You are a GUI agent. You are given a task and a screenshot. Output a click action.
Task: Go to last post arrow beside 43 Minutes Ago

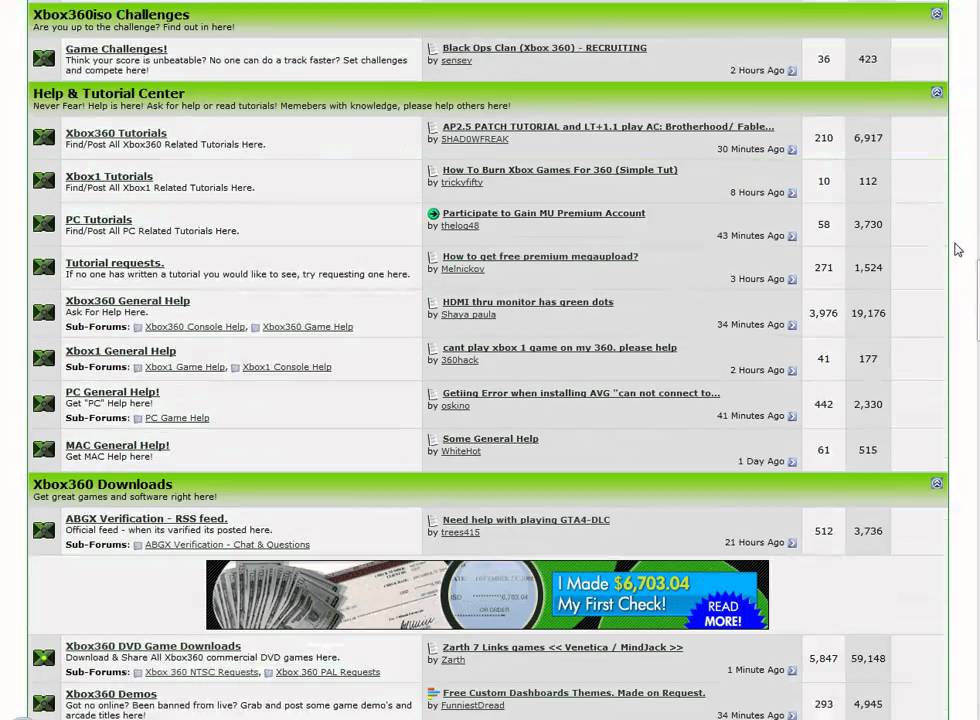pos(792,236)
